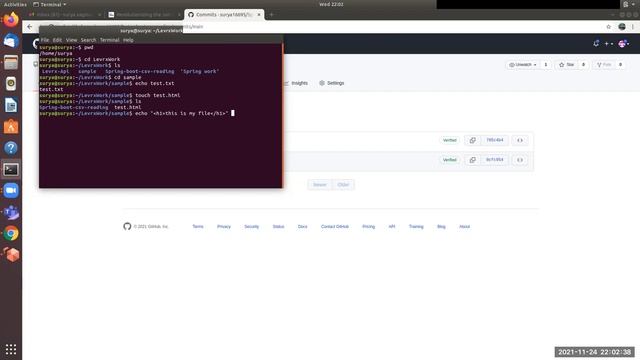This screenshot has width=640, height=360.
Task: Browse repository at commit 795c4b4
Action: 520,140
